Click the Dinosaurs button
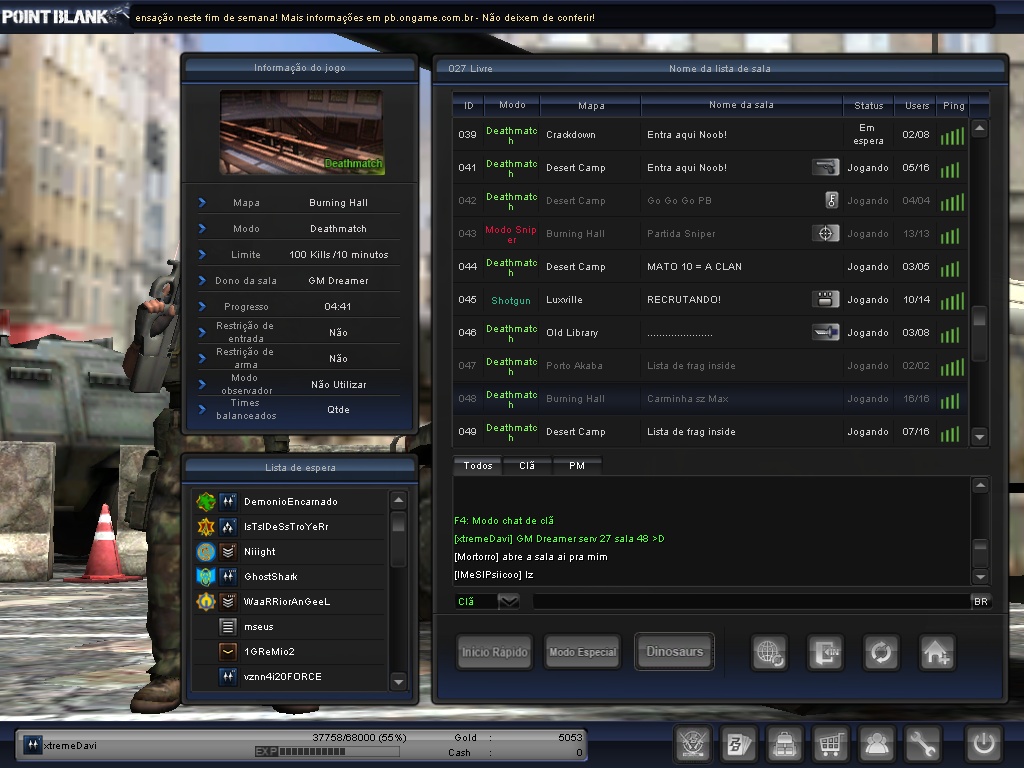Viewport: 1024px width, 768px height. coord(674,651)
